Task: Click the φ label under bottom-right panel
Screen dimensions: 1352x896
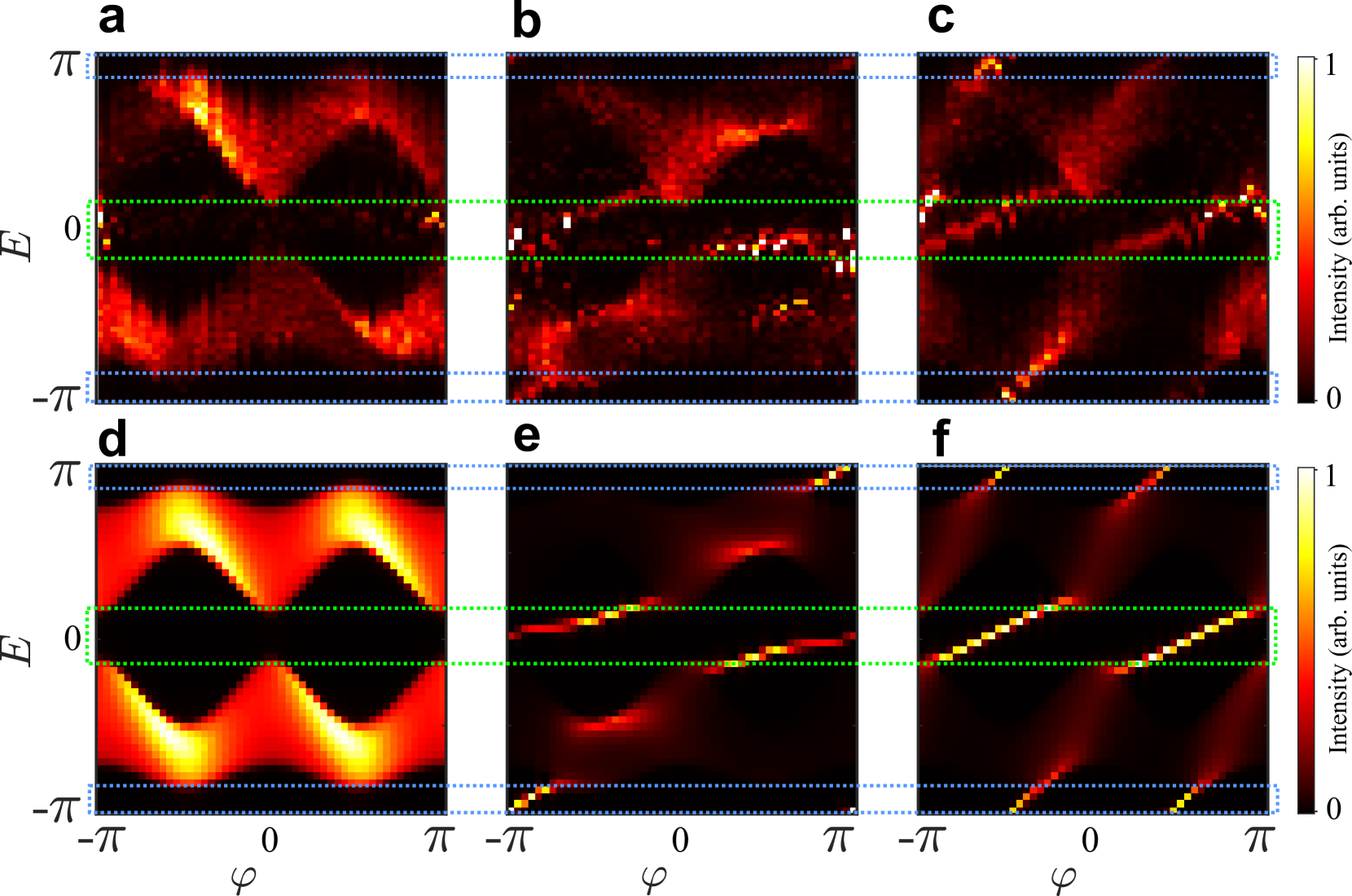Action: (1064, 877)
